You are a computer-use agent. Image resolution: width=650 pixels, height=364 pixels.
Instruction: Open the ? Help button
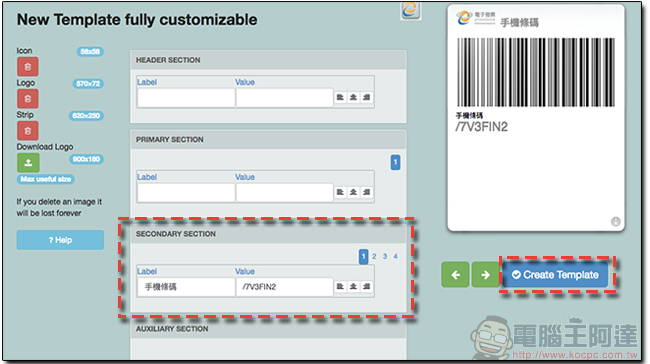coord(60,240)
